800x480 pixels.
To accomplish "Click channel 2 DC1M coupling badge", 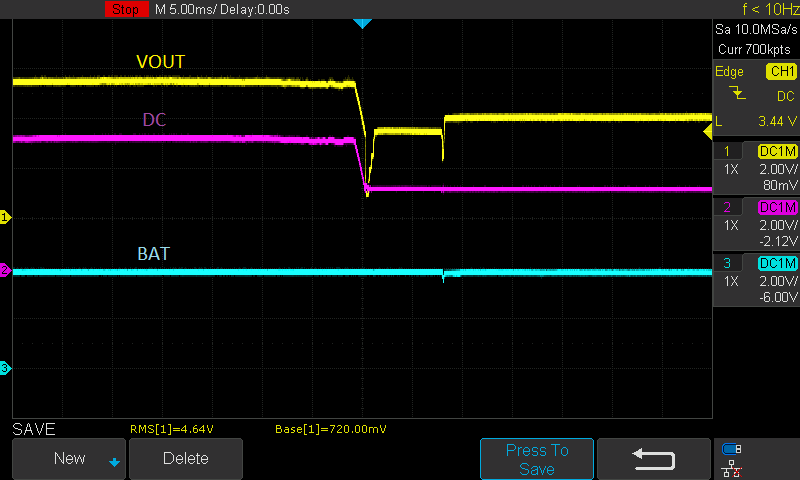I will coord(778,207).
